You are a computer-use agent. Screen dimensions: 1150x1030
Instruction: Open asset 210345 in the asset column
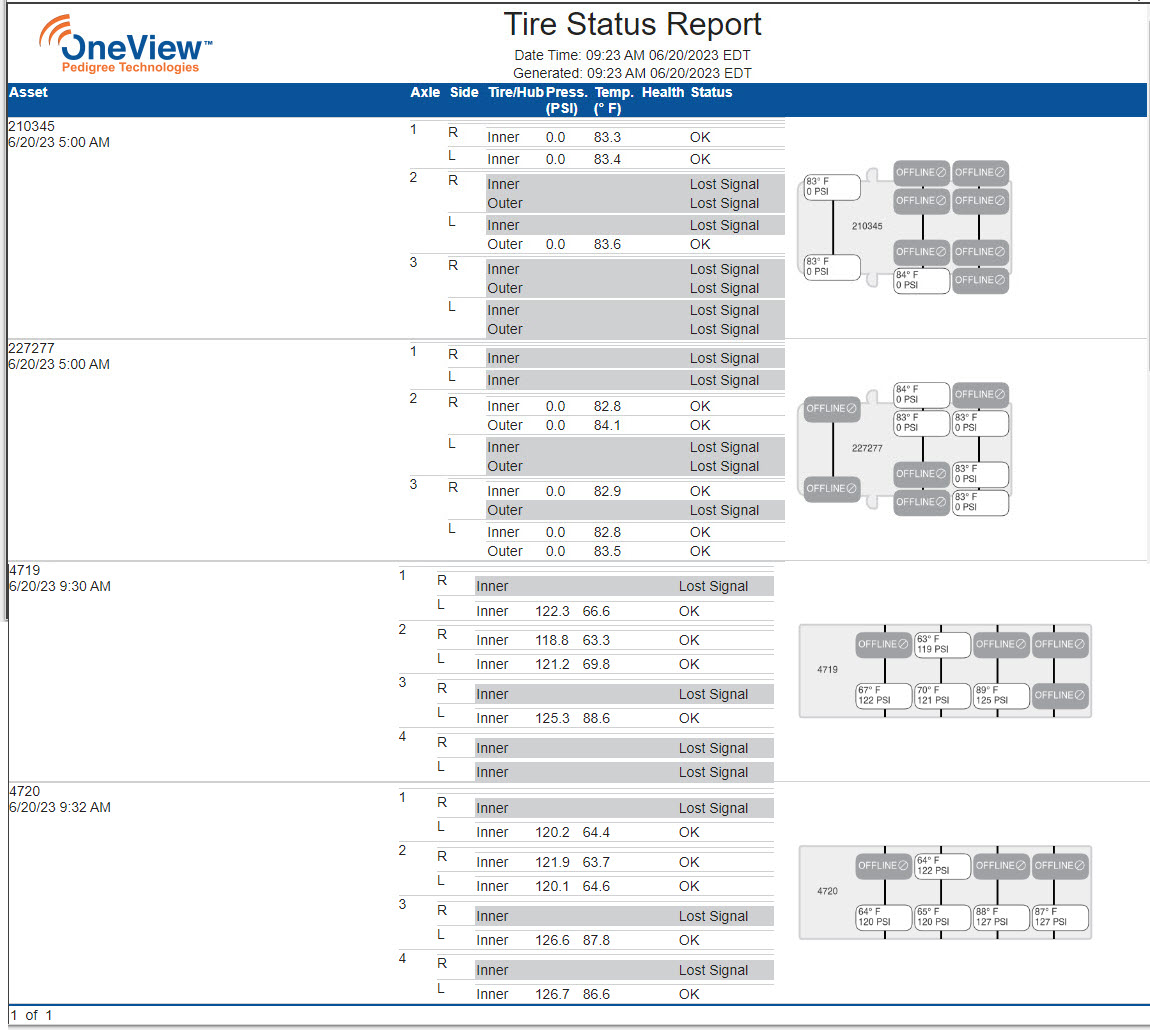coord(31,127)
